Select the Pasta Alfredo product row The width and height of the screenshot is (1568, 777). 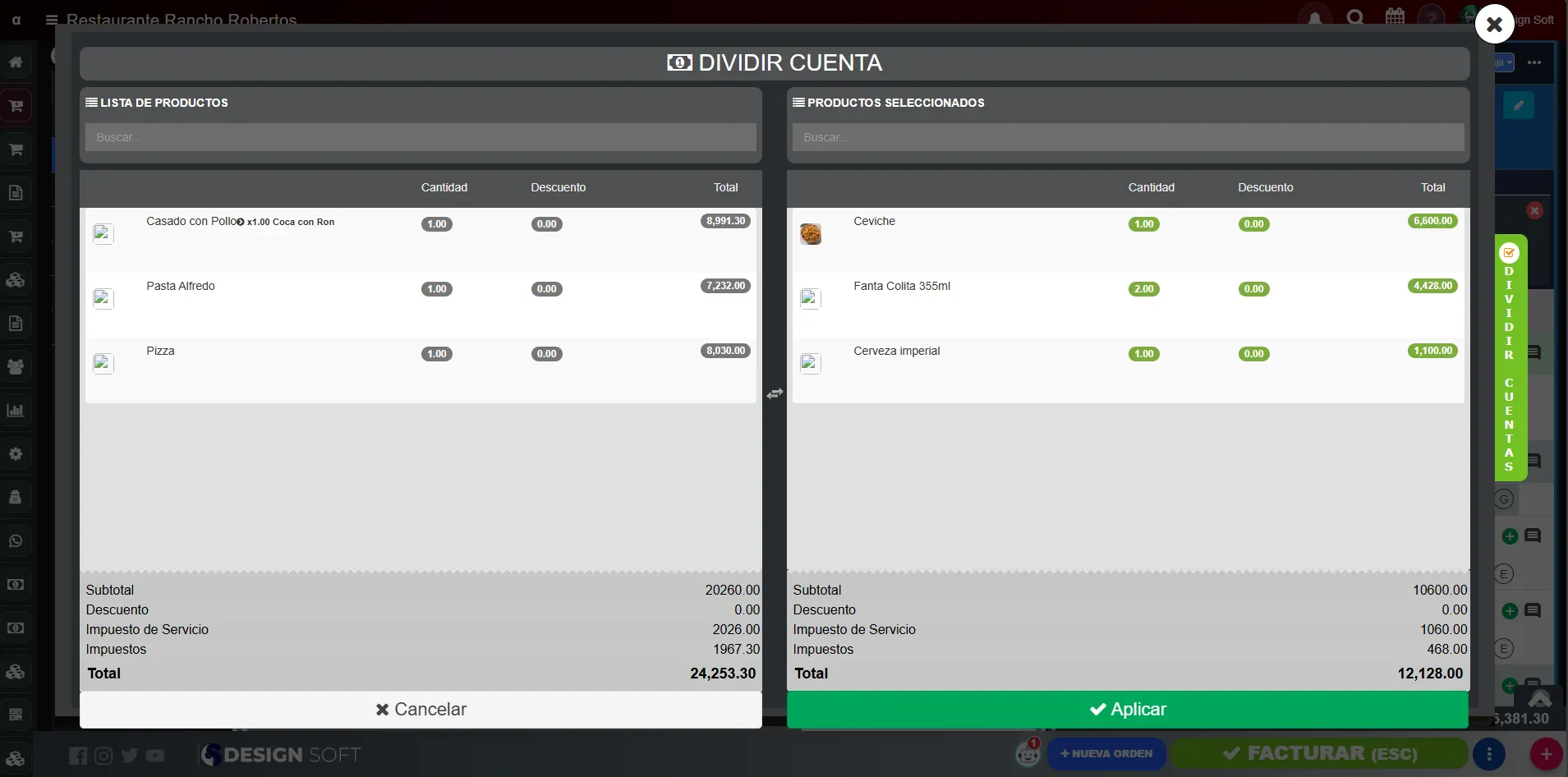pyautogui.click(x=421, y=305)
